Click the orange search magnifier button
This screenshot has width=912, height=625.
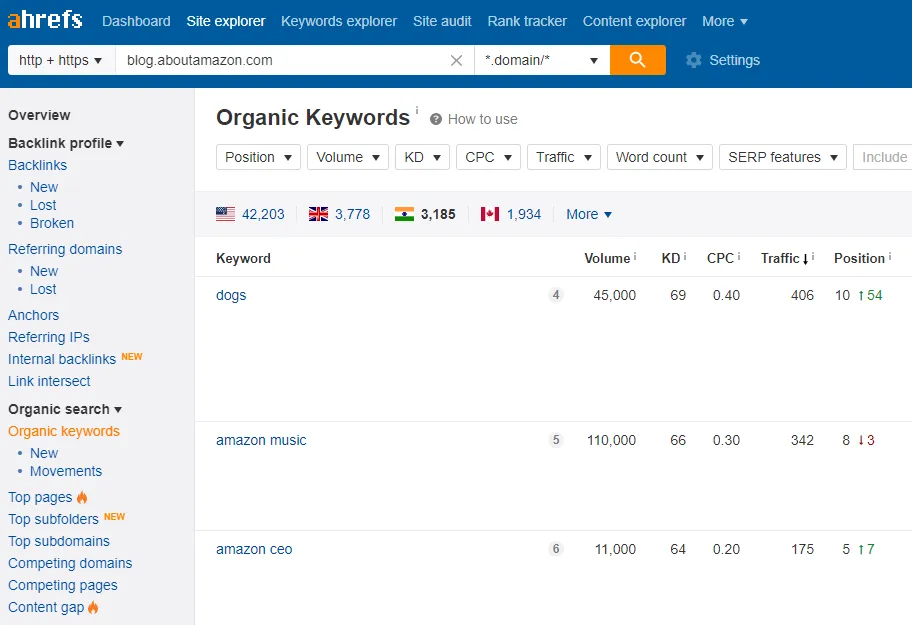coord(637,60)
